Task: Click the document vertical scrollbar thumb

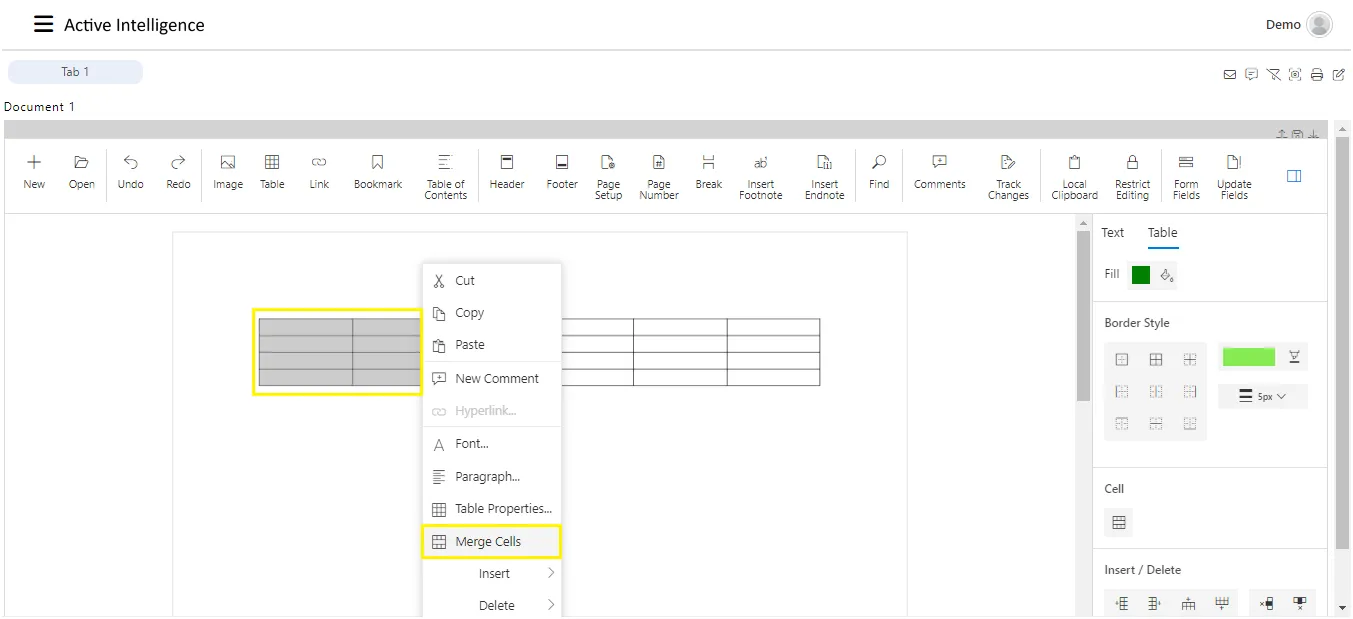Action: point(1083,315)
